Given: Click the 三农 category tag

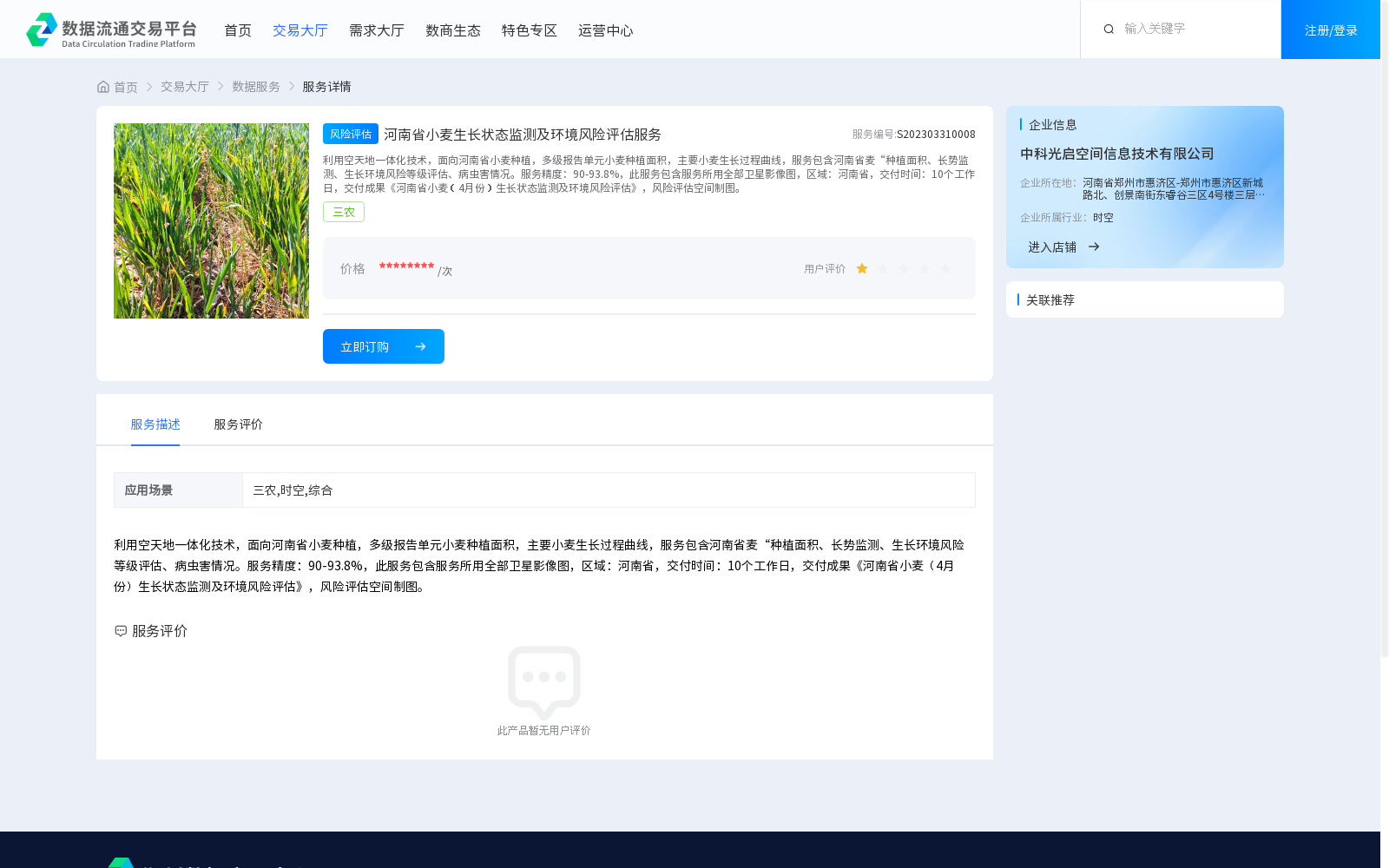Looking at the screenshot, I should (x=344, y=212).
